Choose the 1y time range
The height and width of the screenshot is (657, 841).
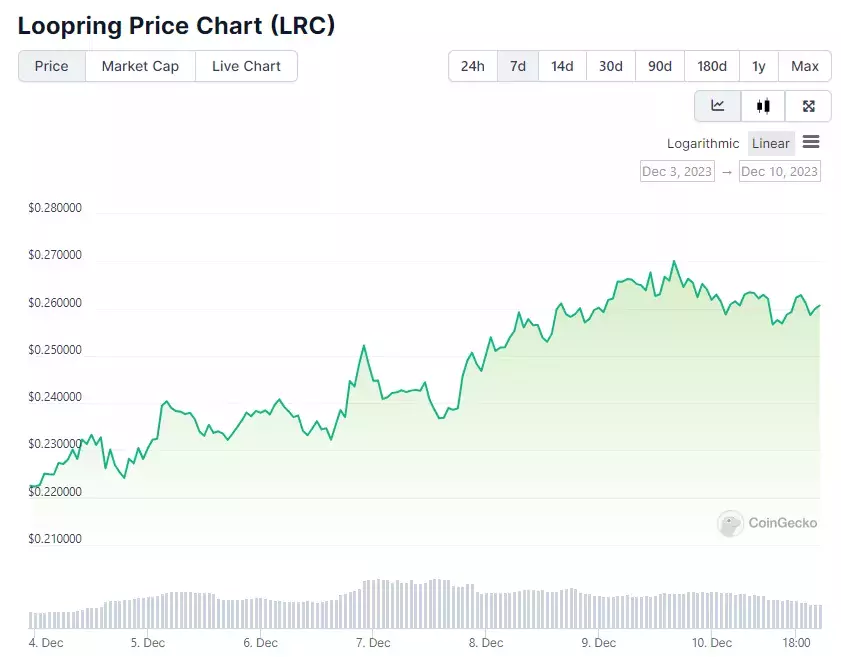758,66
